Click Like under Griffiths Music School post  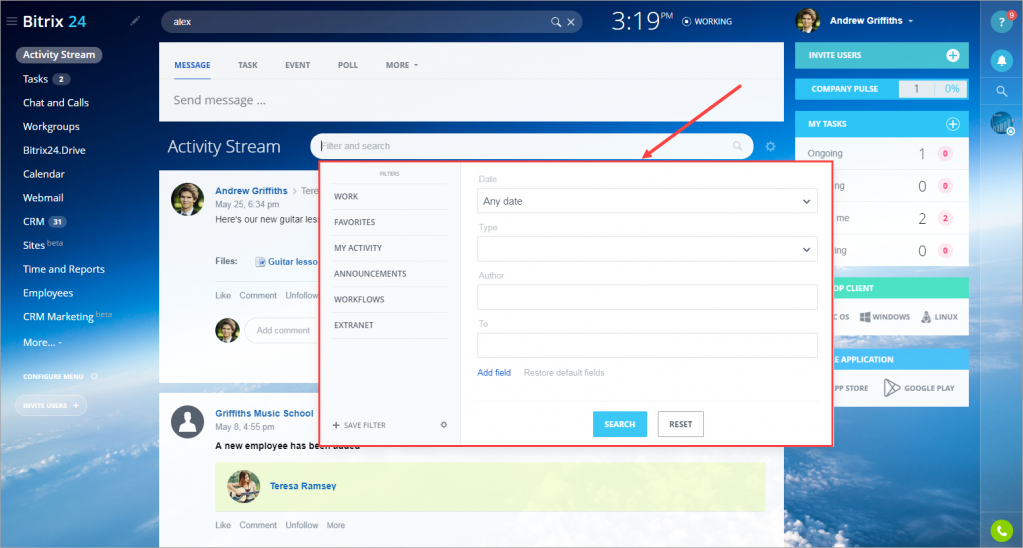223,525
